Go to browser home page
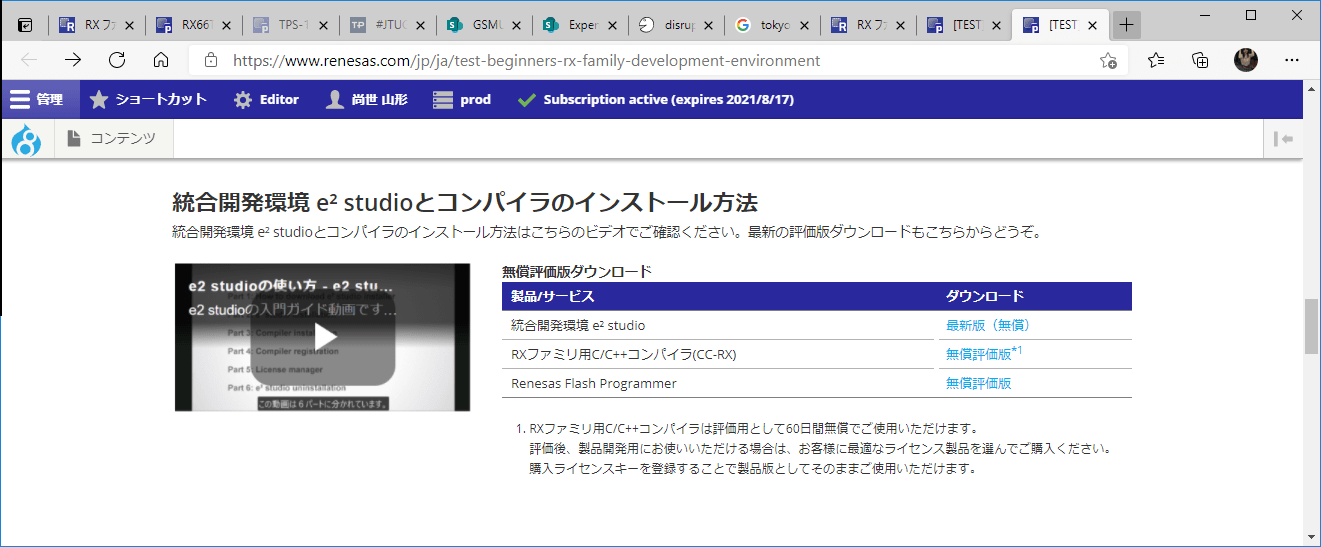This screenshot has height=547, width=1321. click(160, 60)
